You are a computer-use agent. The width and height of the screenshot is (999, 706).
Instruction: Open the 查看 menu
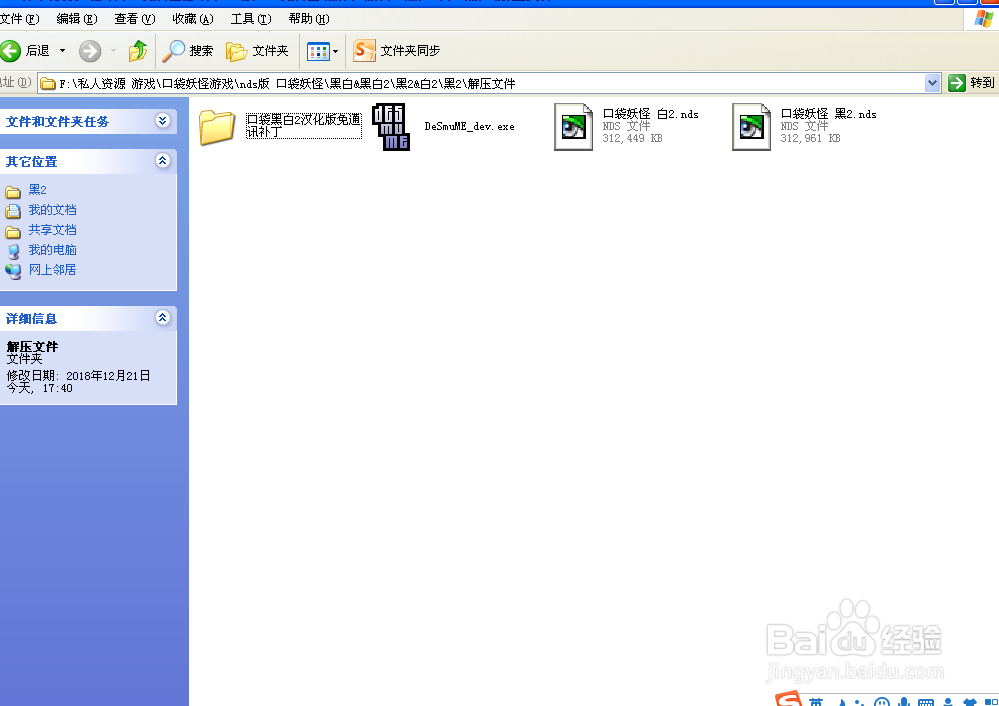134,18
